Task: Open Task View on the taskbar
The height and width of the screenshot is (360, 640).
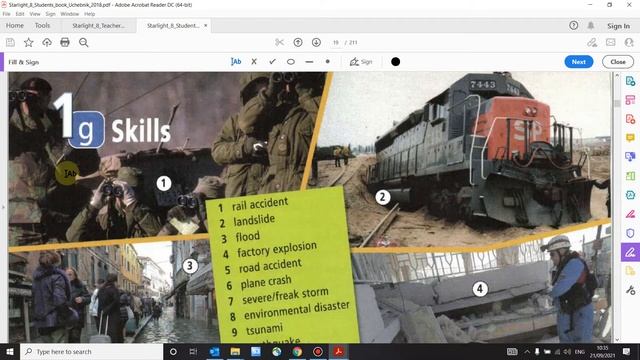Action: point(193,351)
